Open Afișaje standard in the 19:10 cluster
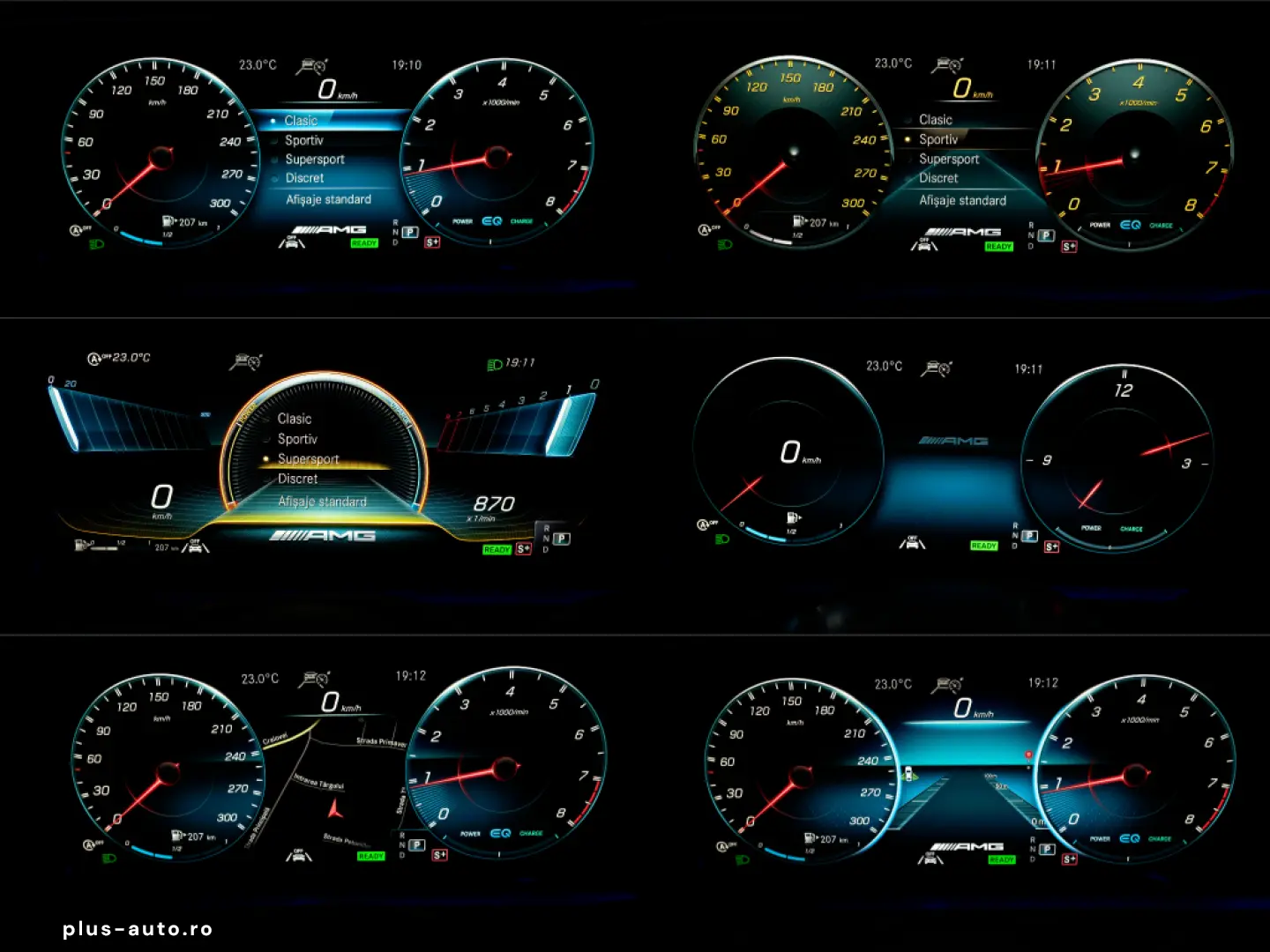 (x=328, y=199)
